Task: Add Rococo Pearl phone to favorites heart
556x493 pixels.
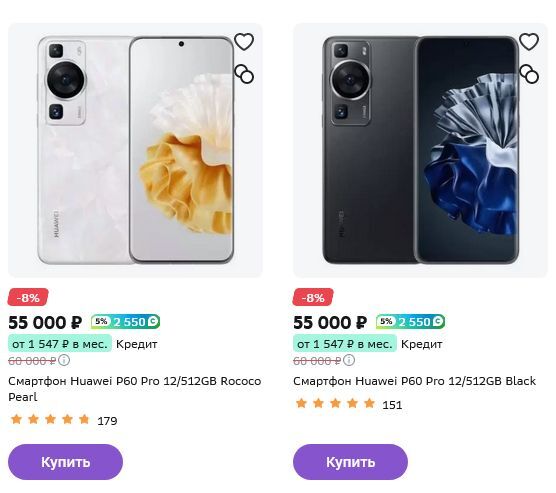Action: (244, 41)
